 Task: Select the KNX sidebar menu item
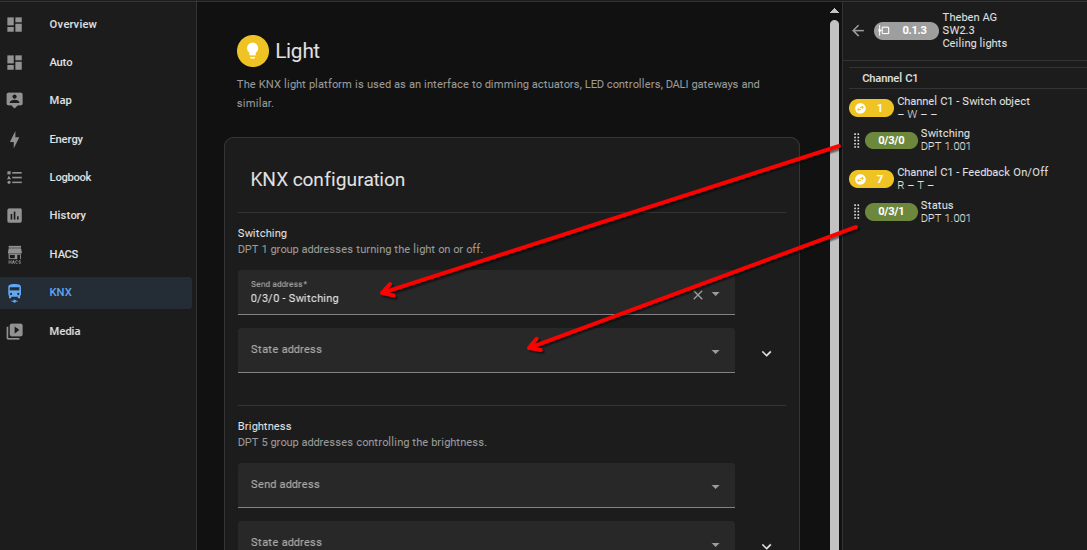pyautogui.click(x=96, y=293)
